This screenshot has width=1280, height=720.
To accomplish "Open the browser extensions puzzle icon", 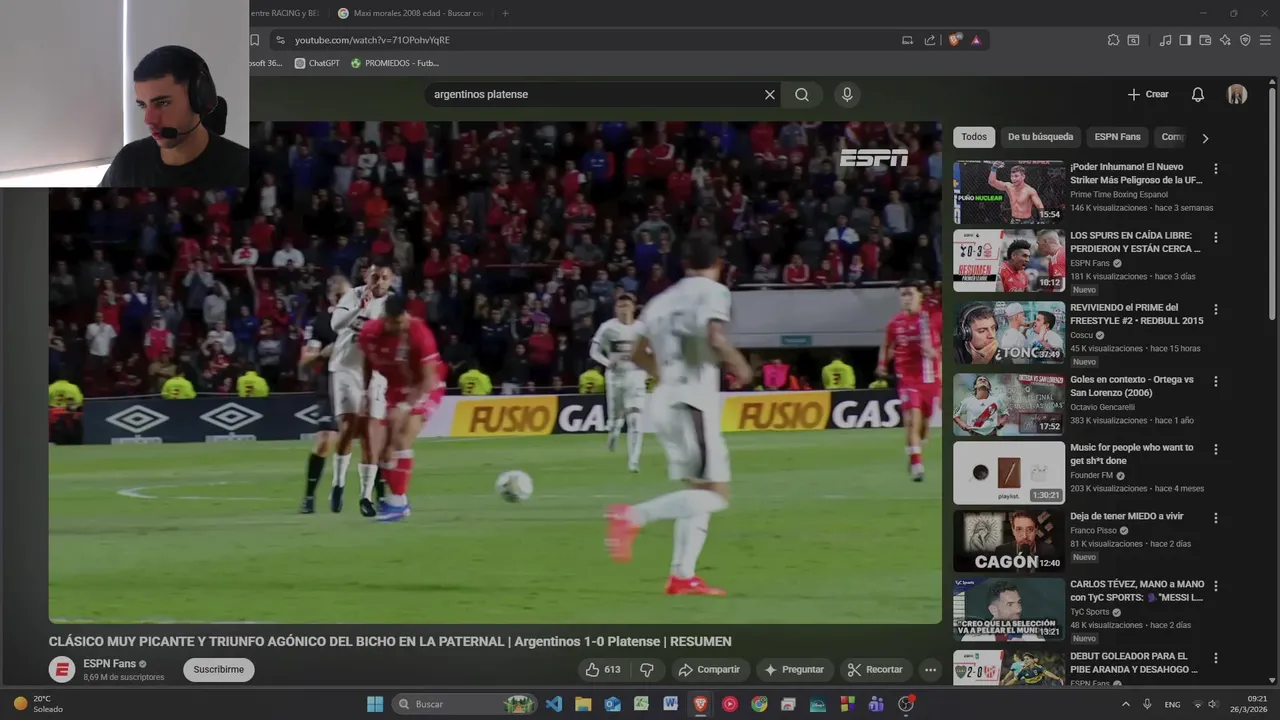I will [1113, 40].
